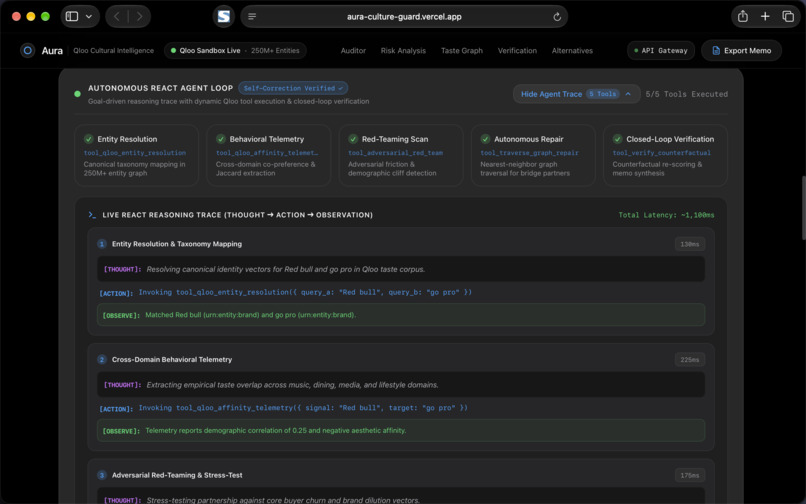Open the Safari Share icon
Image resolution: width=806 pixels, height=504 pixels.
pos(743,16)
